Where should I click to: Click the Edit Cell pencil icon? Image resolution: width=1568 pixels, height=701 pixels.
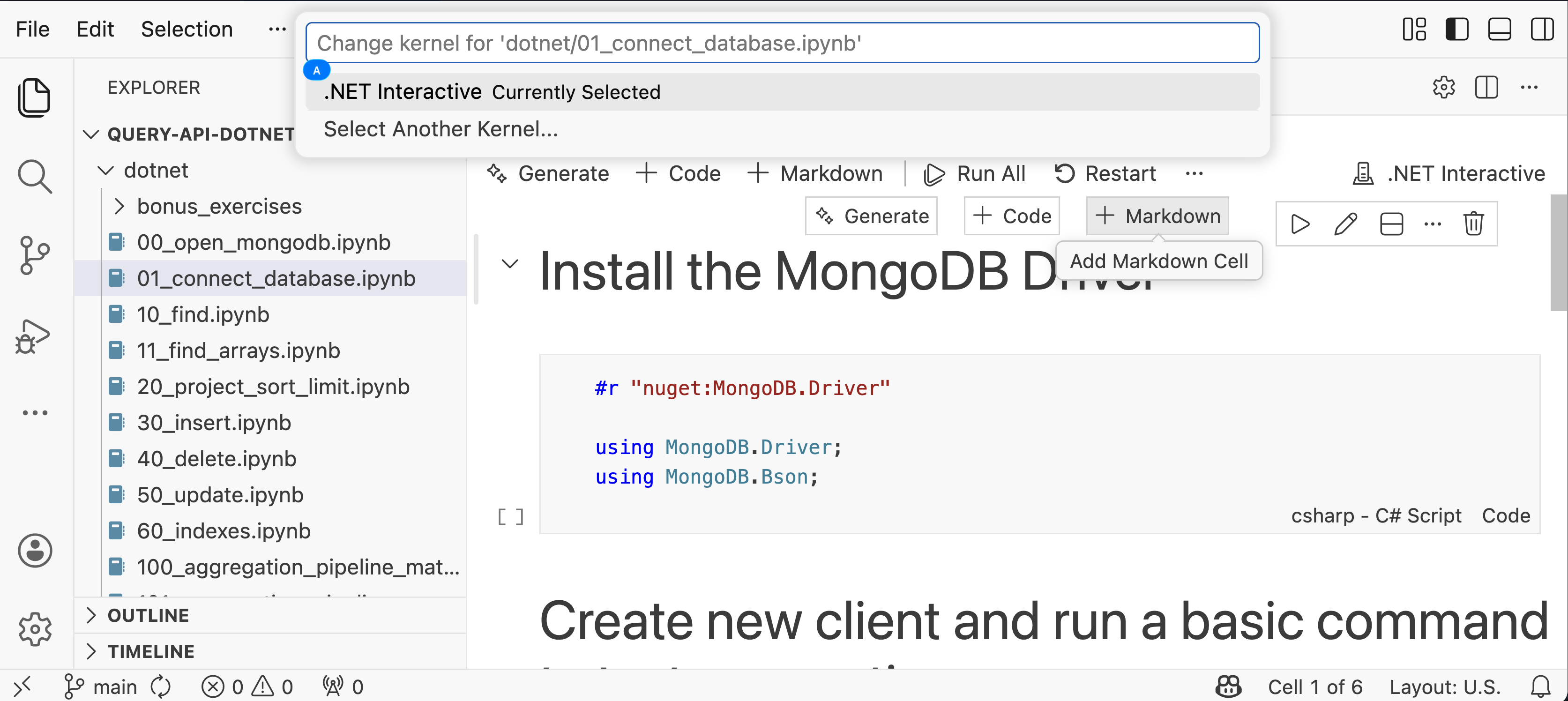click(x=1345, y=224)
